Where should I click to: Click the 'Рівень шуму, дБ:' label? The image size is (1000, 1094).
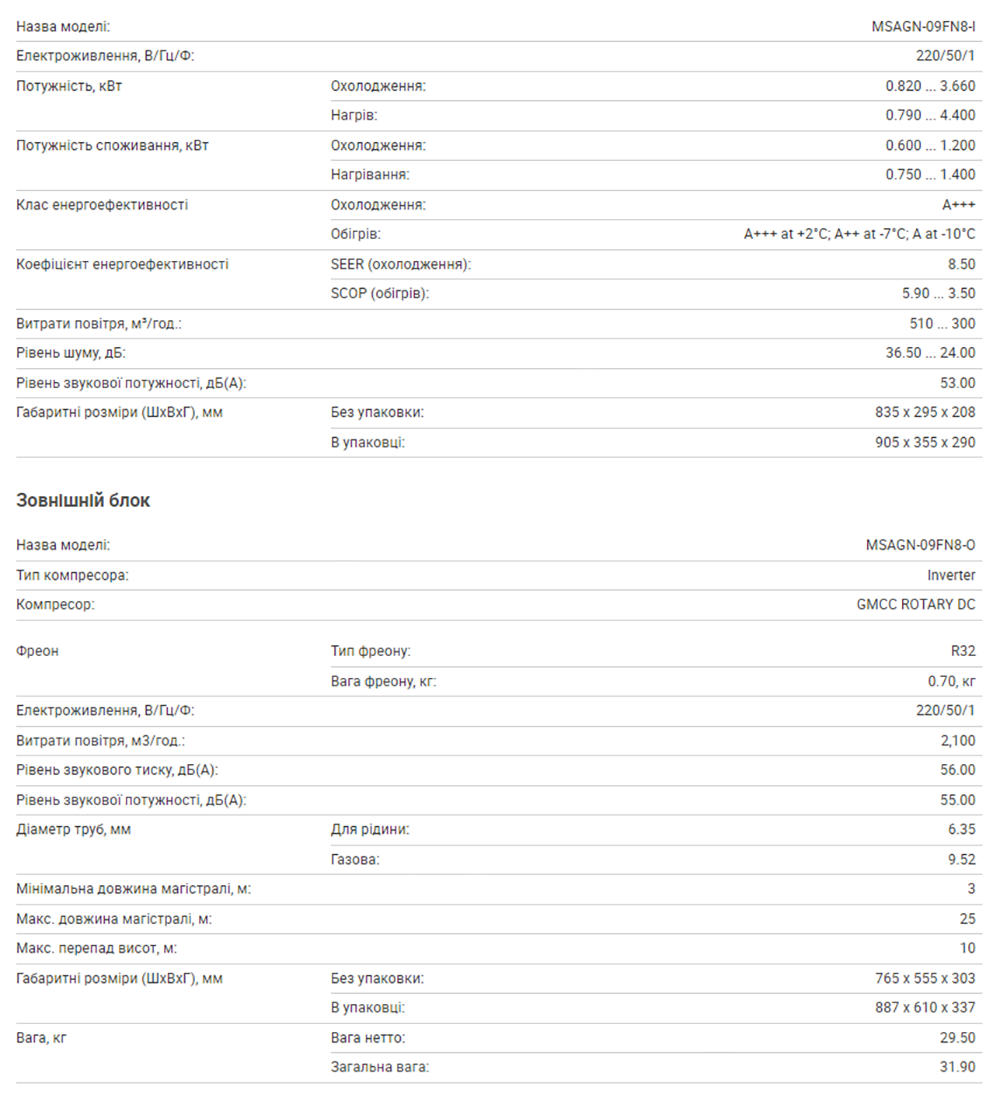[x=70, y=352]
